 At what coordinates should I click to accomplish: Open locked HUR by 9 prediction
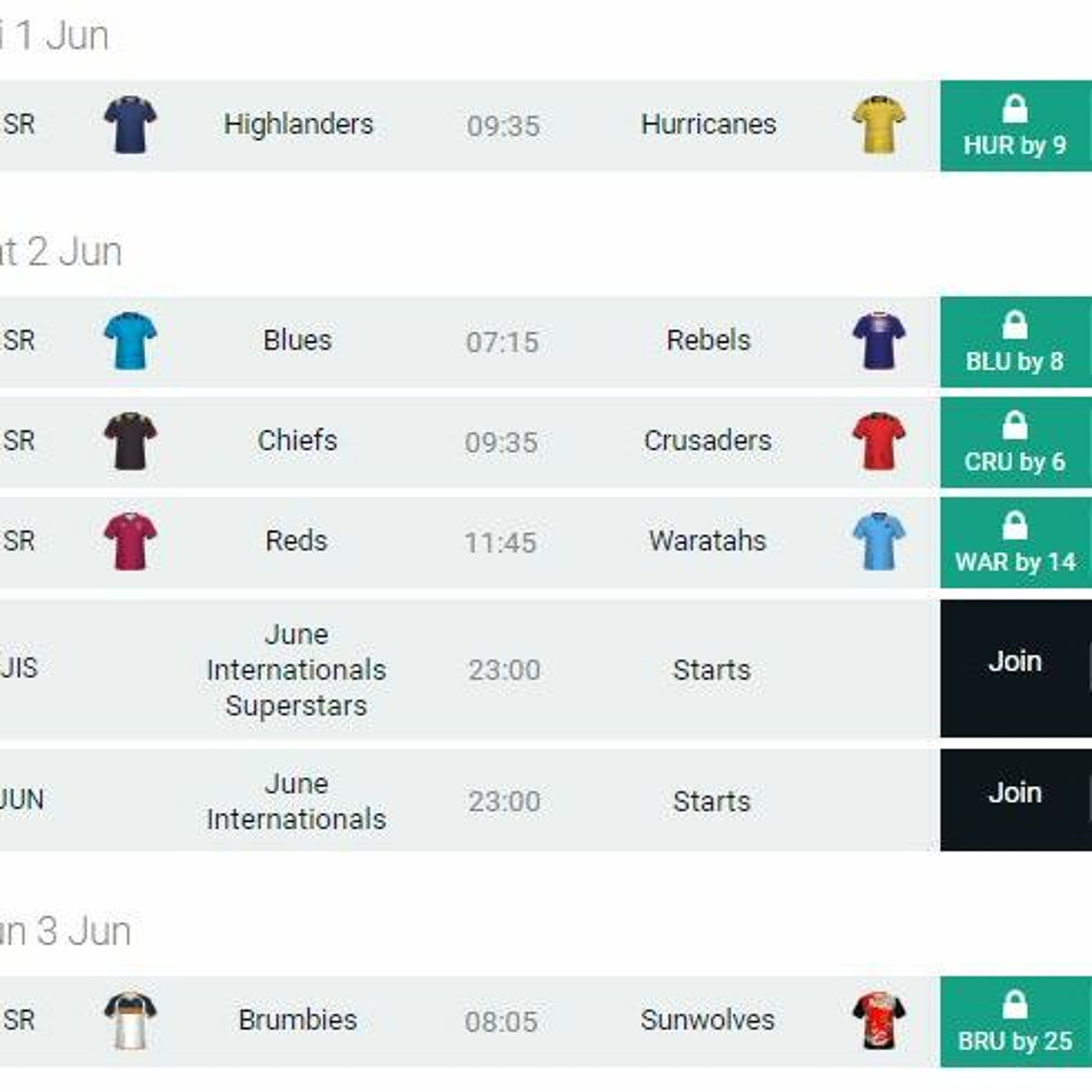point(1016,126)
